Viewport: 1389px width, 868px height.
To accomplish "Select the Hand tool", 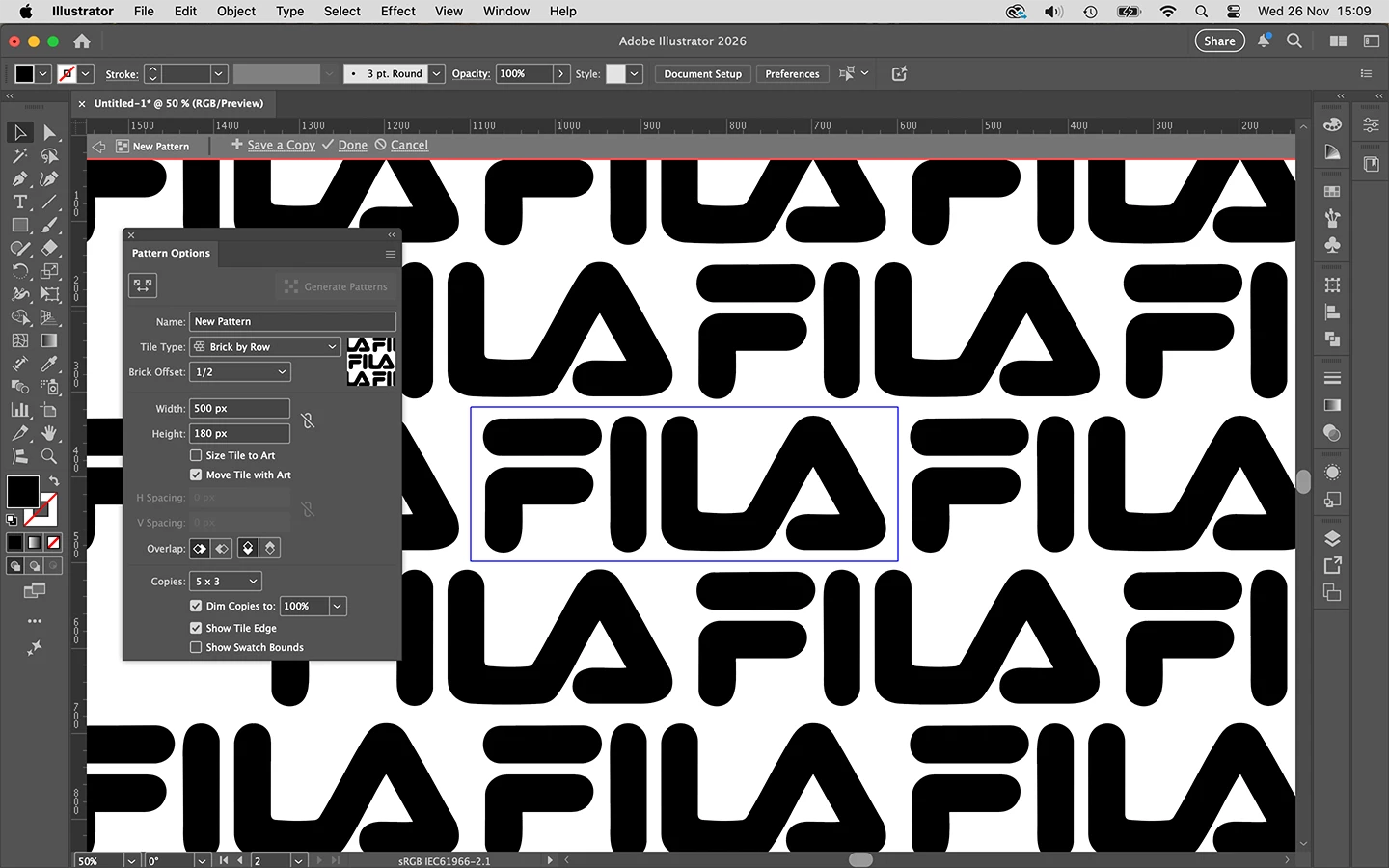I will click(x=49, y=433).
